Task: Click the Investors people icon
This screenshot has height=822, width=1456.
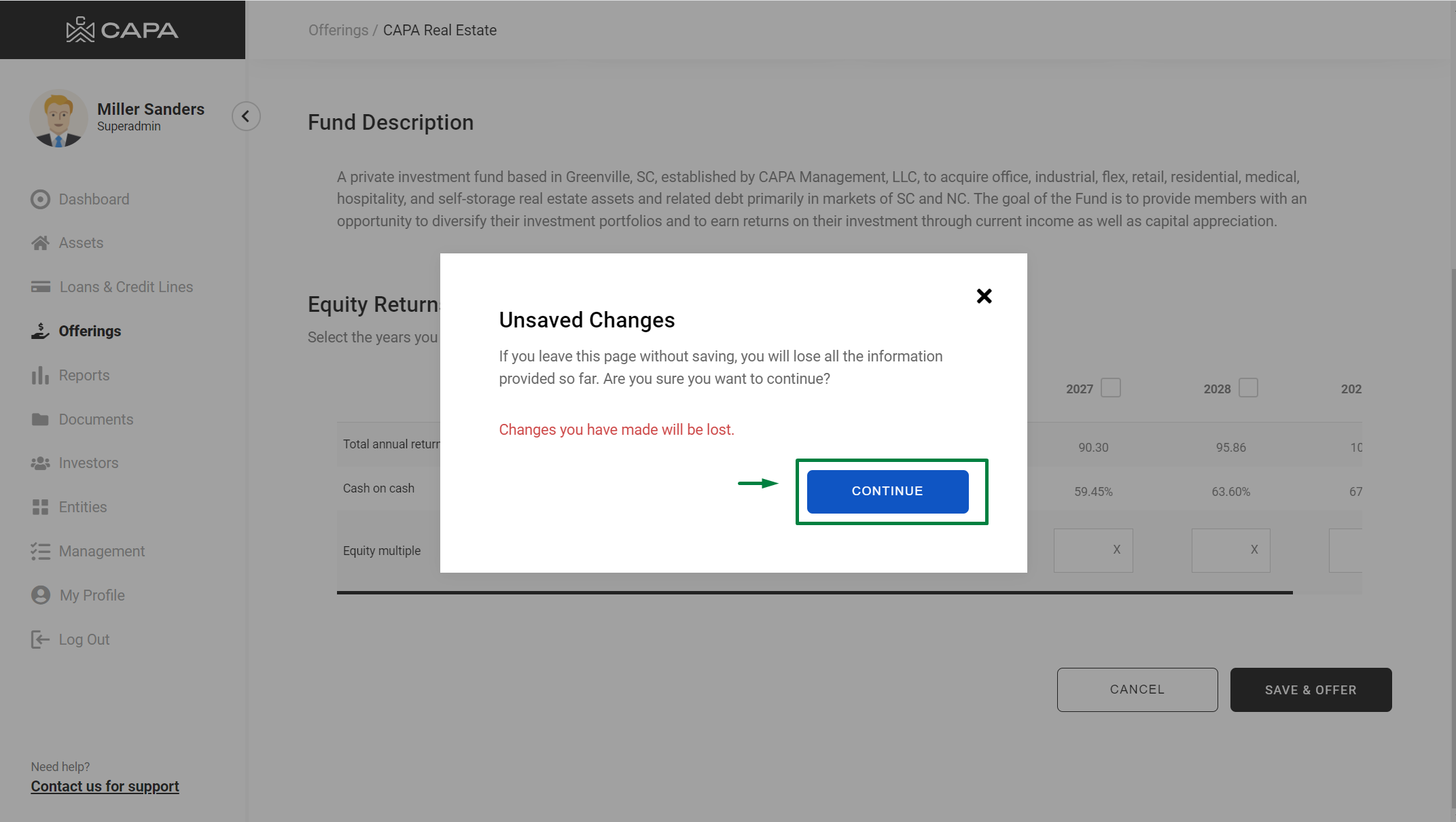Action: [40, 463]
